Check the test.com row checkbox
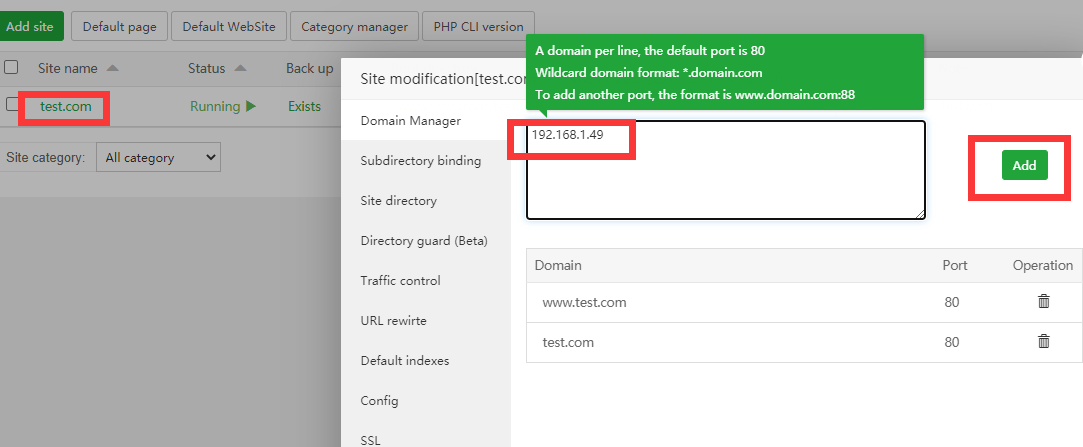The height and width of the screenshot is (447, 1083). pos(11,104)
